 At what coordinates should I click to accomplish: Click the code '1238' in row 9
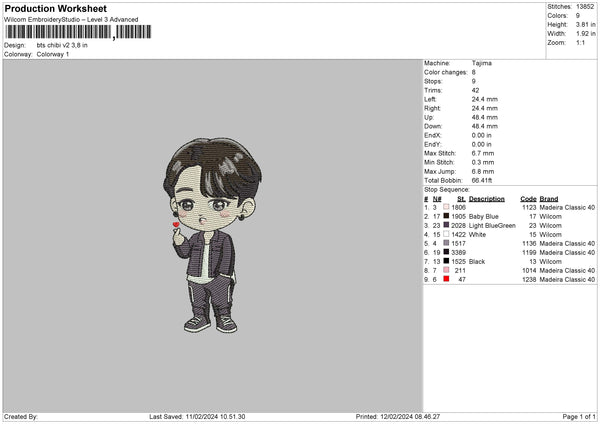coord(529,279)
